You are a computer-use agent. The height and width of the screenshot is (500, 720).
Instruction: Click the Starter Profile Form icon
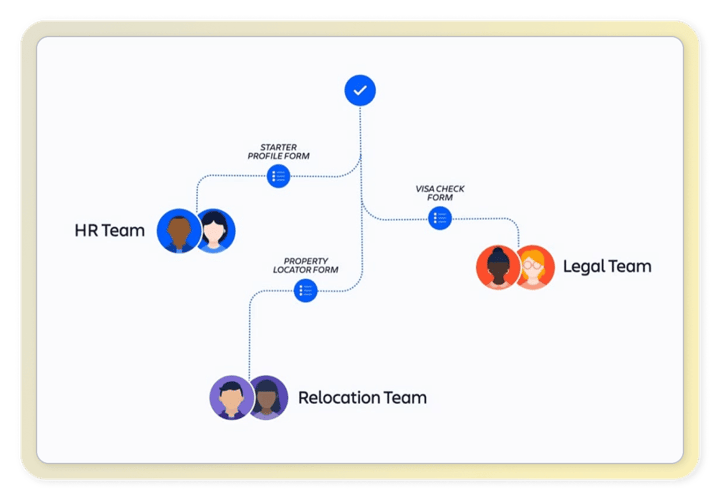pos(278,176)
